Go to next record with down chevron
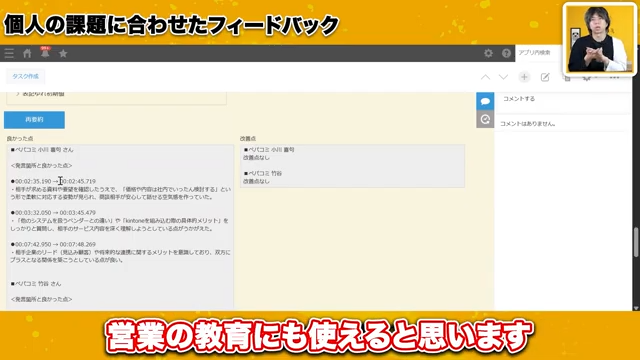This screenshot has width=640, height=360. click(503, 77)
